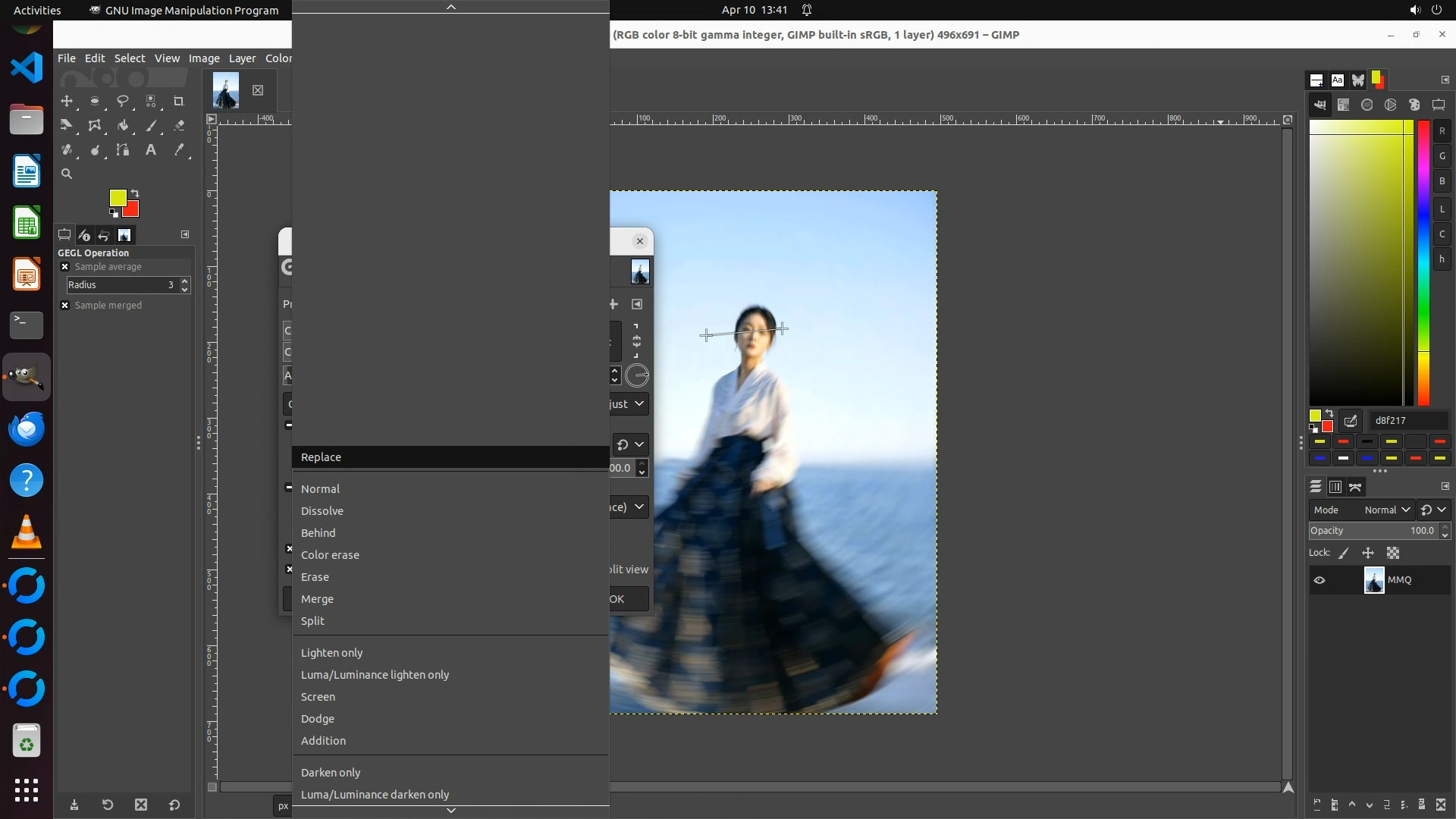Open the Image menu
Viewport: 1456px width, 819px height.
click(x=204, y=58)
